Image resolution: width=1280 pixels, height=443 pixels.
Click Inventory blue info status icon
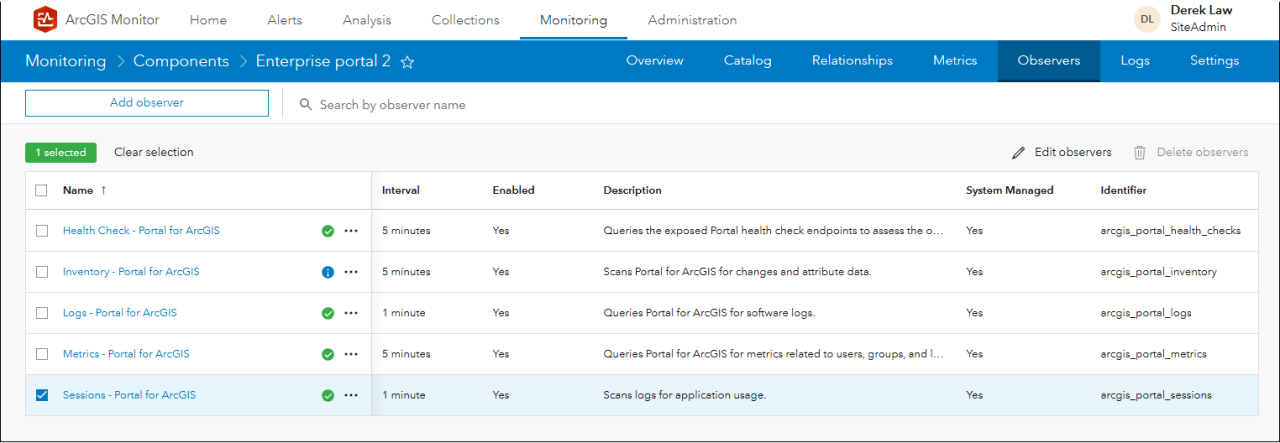point(328,272)
